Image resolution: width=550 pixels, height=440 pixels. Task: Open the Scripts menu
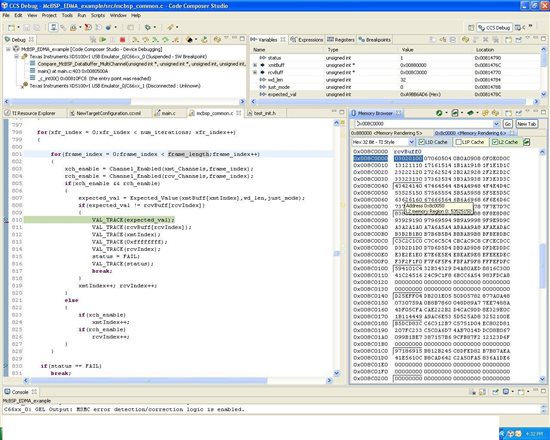98,15
